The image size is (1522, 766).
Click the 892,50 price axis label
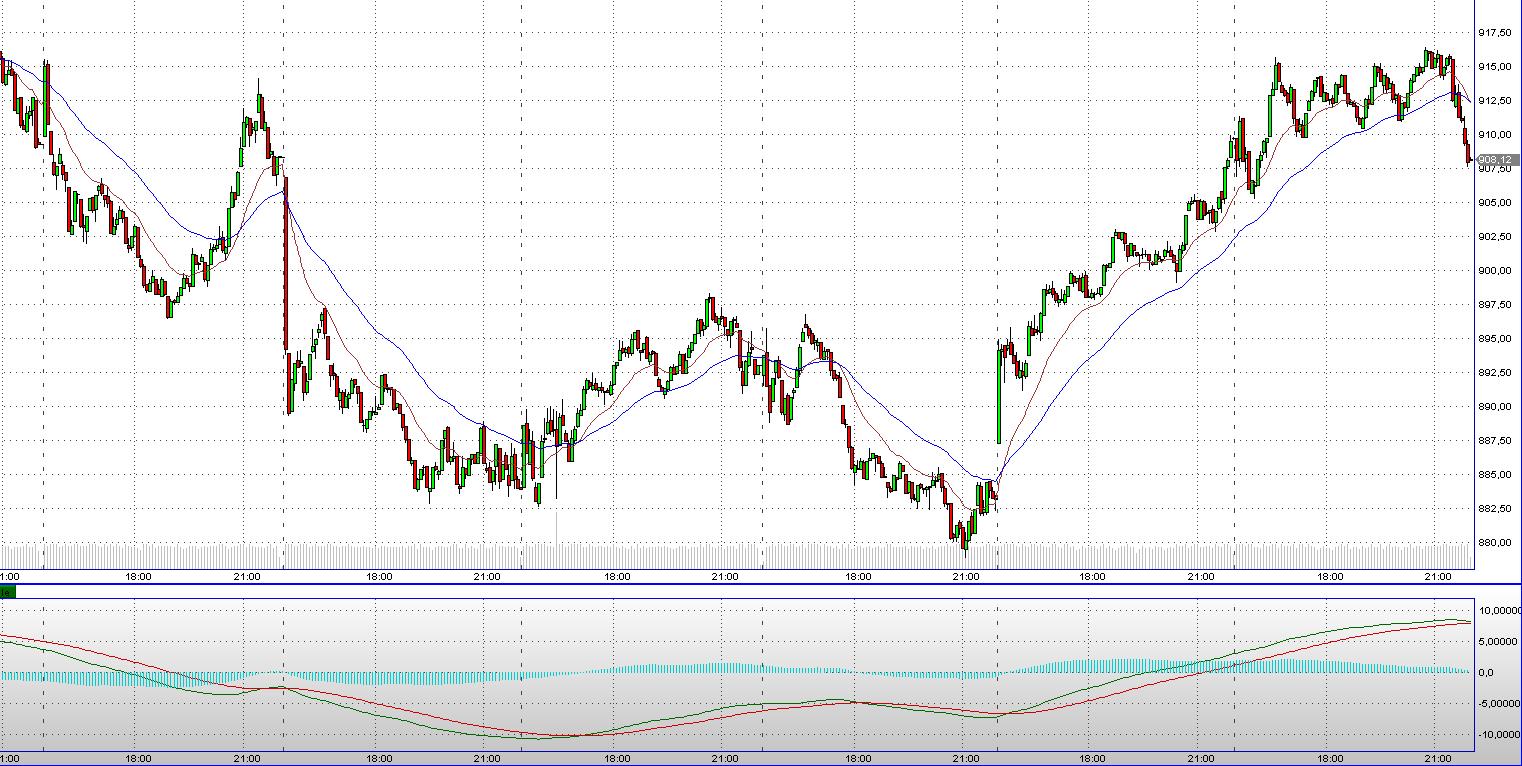(x=1495, y=373)
